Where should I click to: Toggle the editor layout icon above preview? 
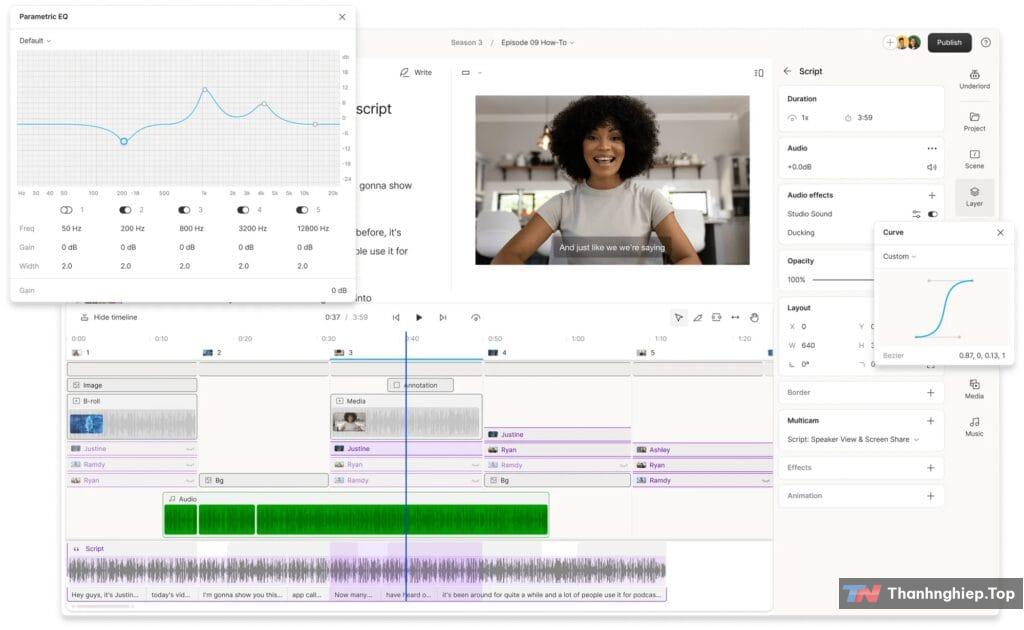(x=758, y=72)
